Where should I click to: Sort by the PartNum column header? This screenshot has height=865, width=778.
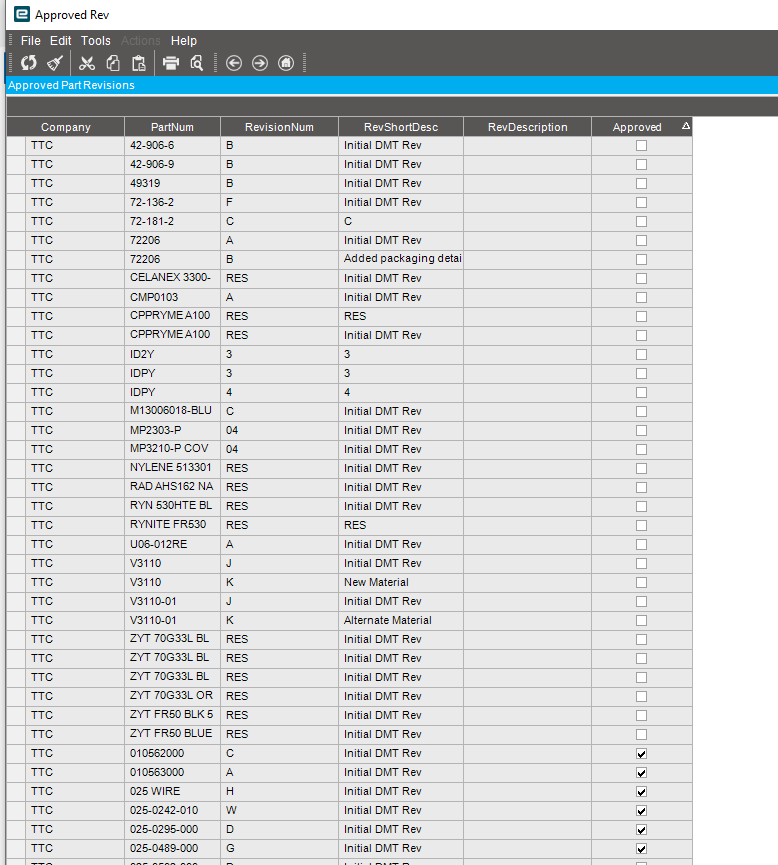(172, 127)
